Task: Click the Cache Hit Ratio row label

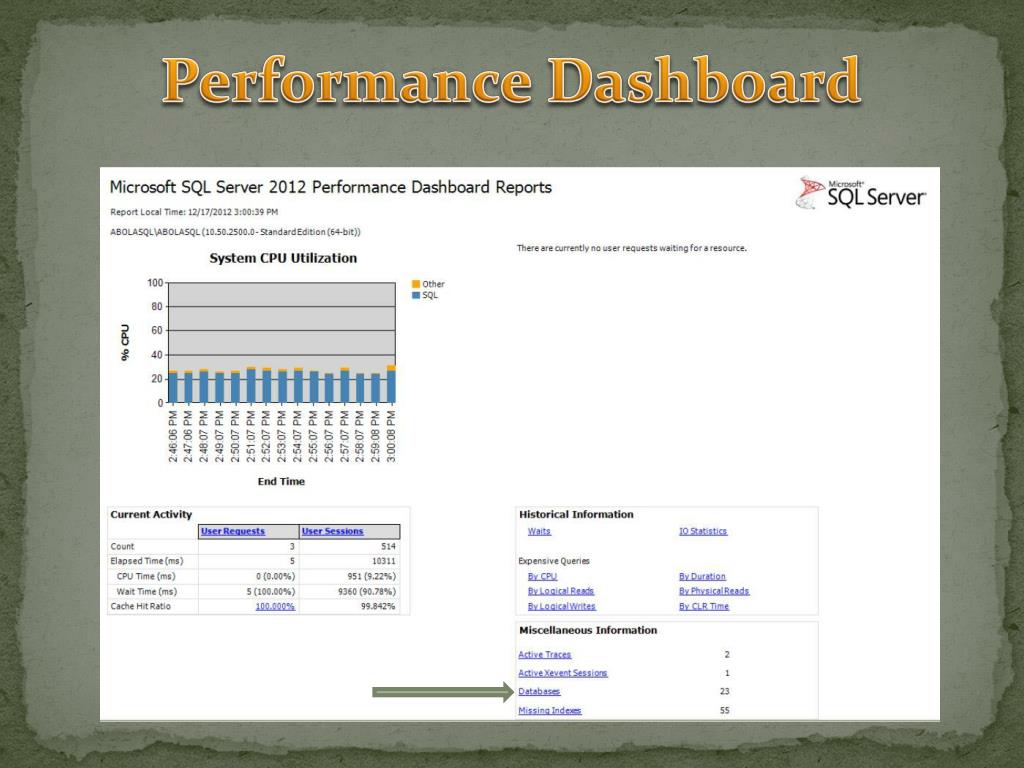Action: (x=140, y=606)
